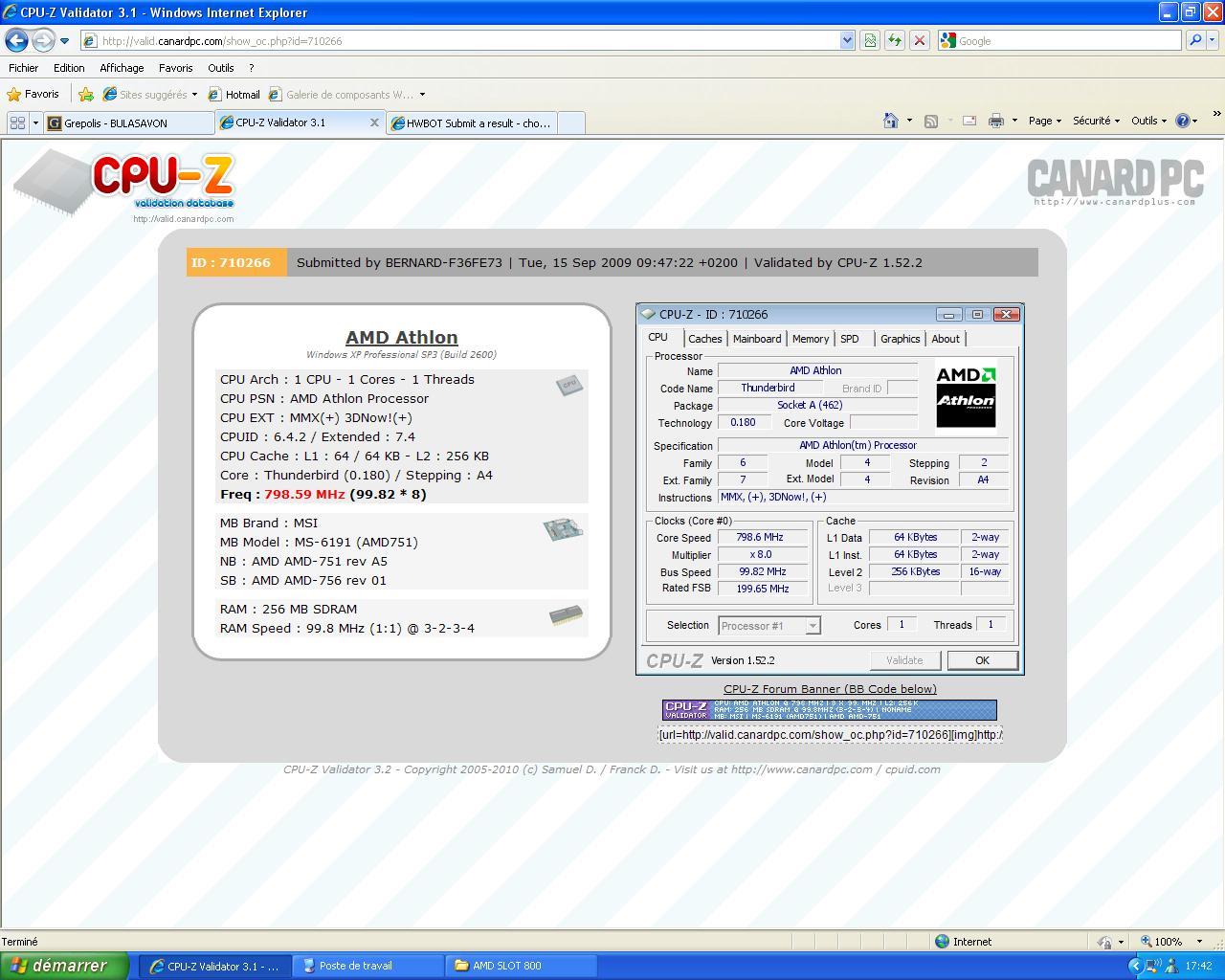Open the Sécurité command bar menu

coord(1096,121)
